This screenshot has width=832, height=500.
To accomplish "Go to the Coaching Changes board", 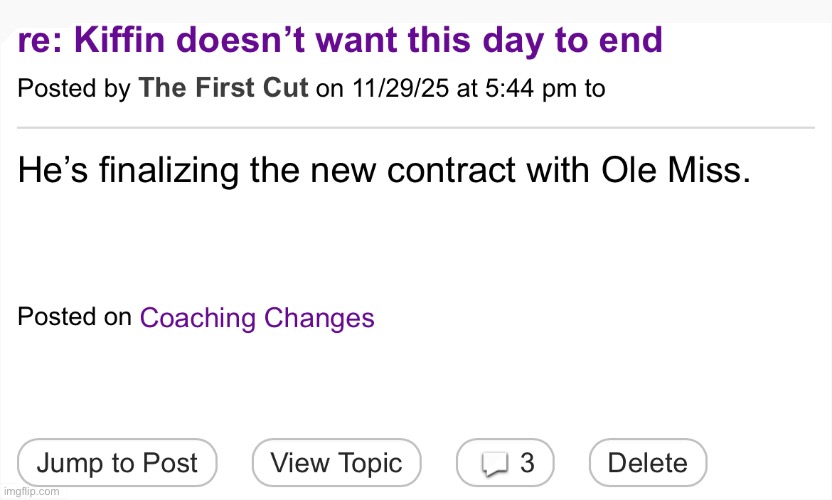I will (x=257, y=318).
